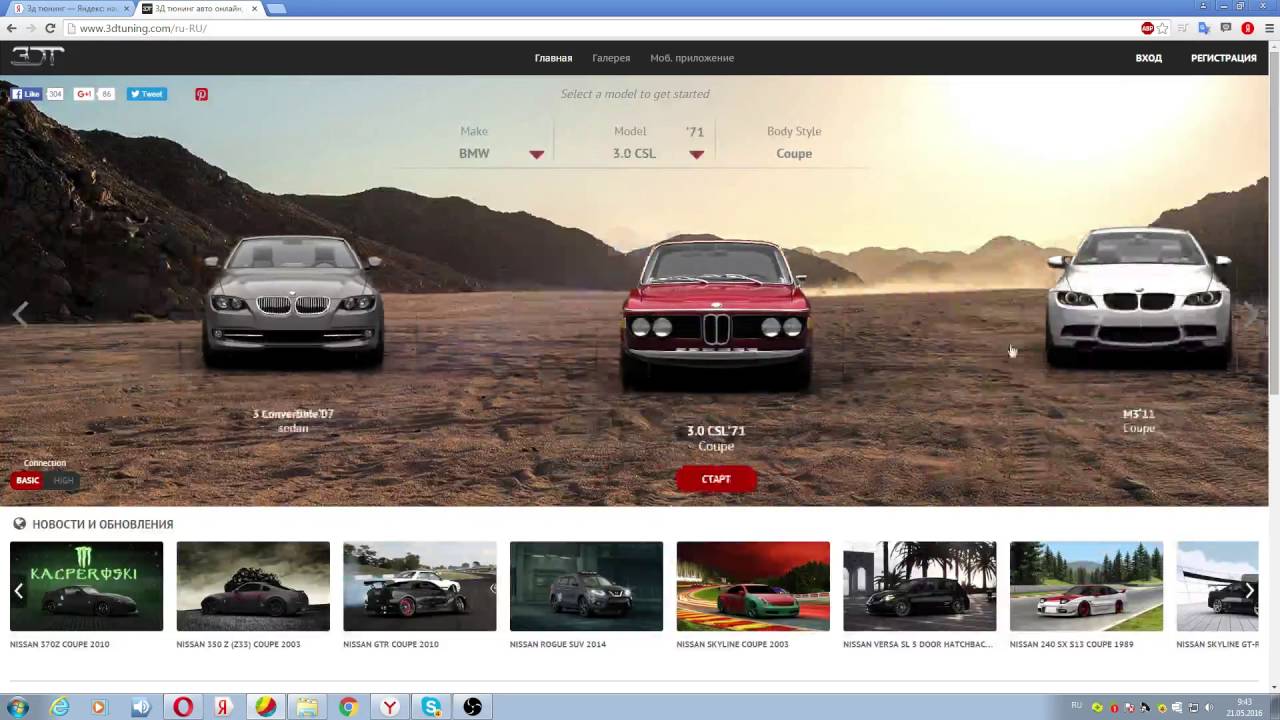Viewport: 1280px width, 720px height.
Task: Share the page with the Tweet button
Action: [x=146, y=94]
